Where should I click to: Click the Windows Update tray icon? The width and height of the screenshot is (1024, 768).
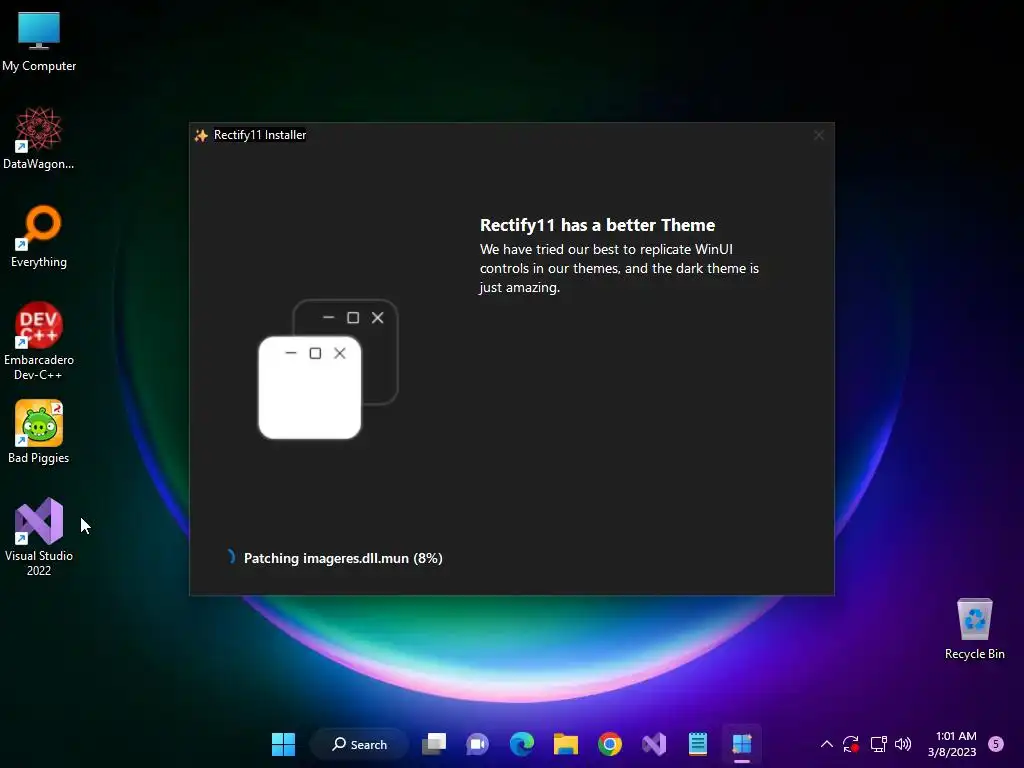click(x=851, y=744)
